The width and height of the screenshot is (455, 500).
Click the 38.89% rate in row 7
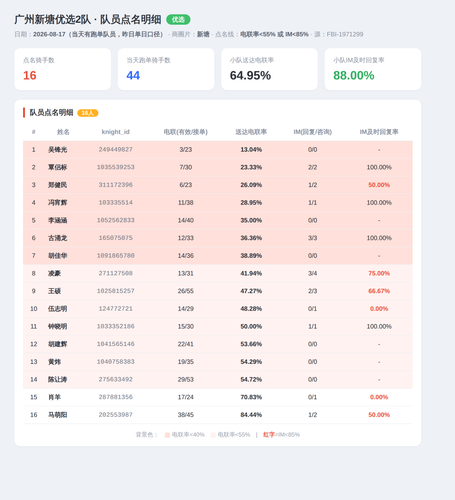point(251,256)
